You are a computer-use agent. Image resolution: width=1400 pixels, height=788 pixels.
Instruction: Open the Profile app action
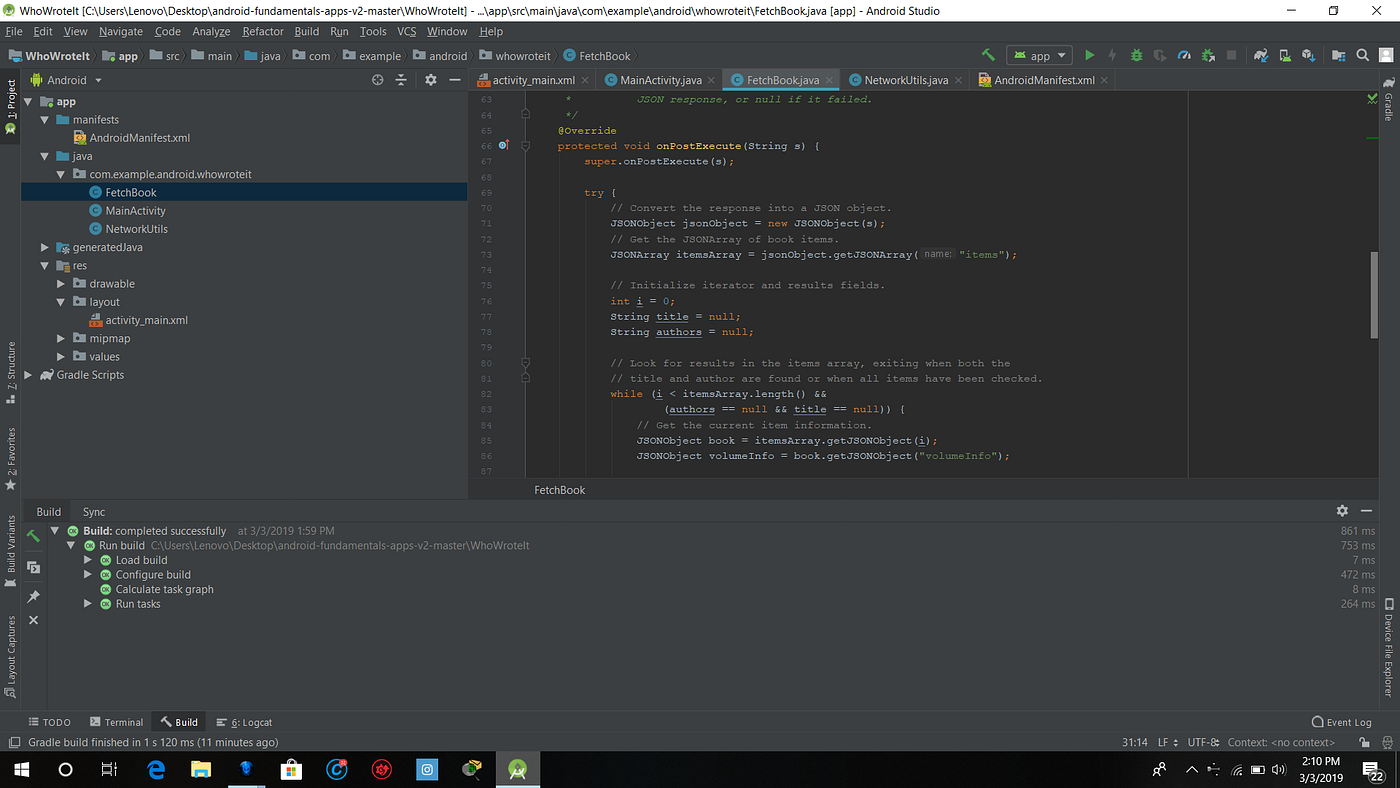coord(1184,56)
